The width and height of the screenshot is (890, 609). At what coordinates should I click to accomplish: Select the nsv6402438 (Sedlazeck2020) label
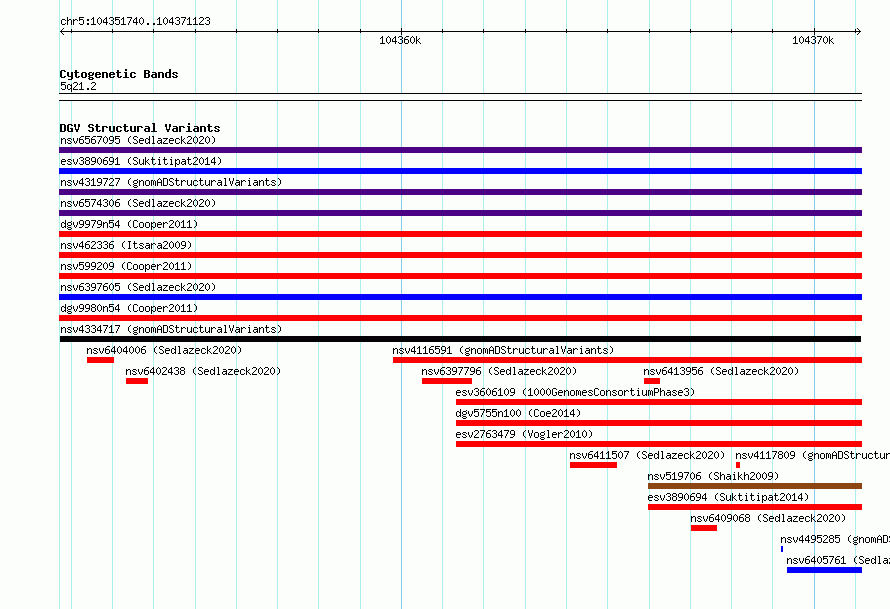203,371
